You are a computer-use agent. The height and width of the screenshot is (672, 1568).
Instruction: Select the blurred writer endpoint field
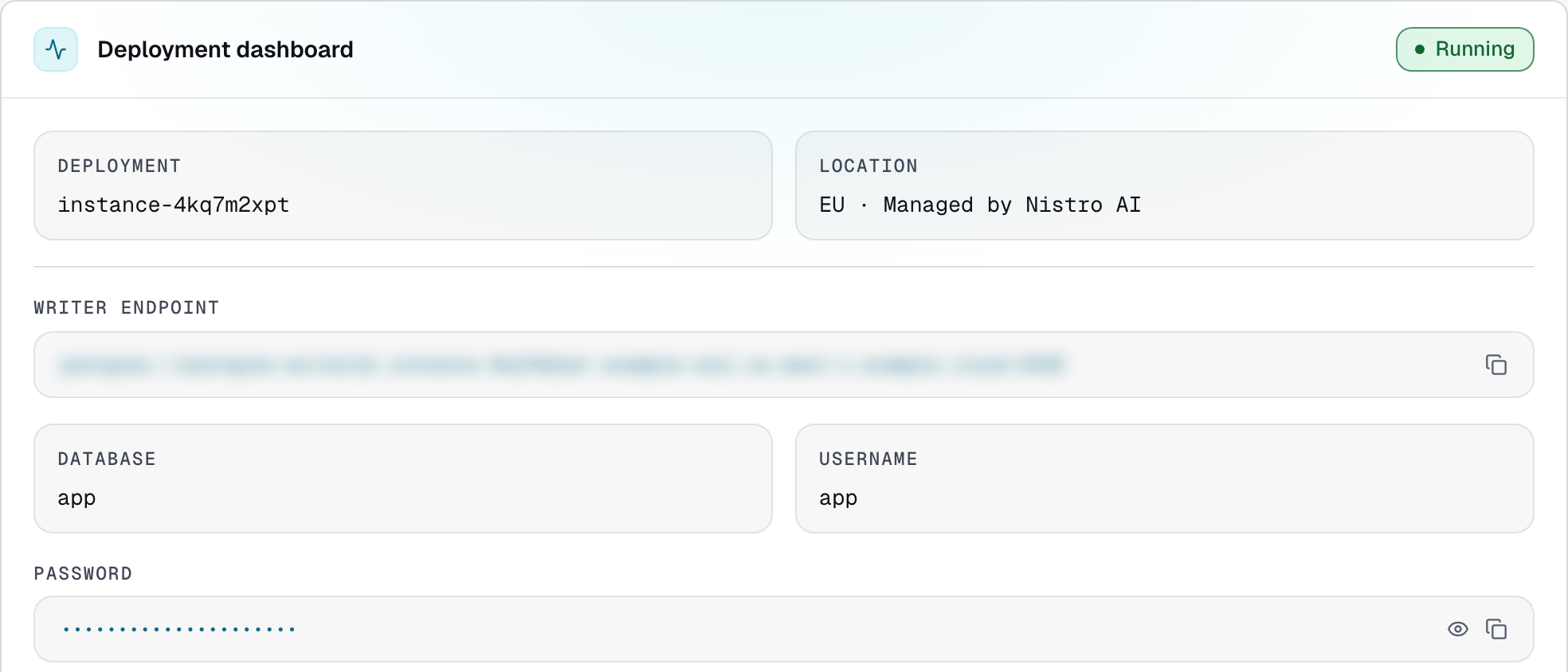[x=783, y=365]
